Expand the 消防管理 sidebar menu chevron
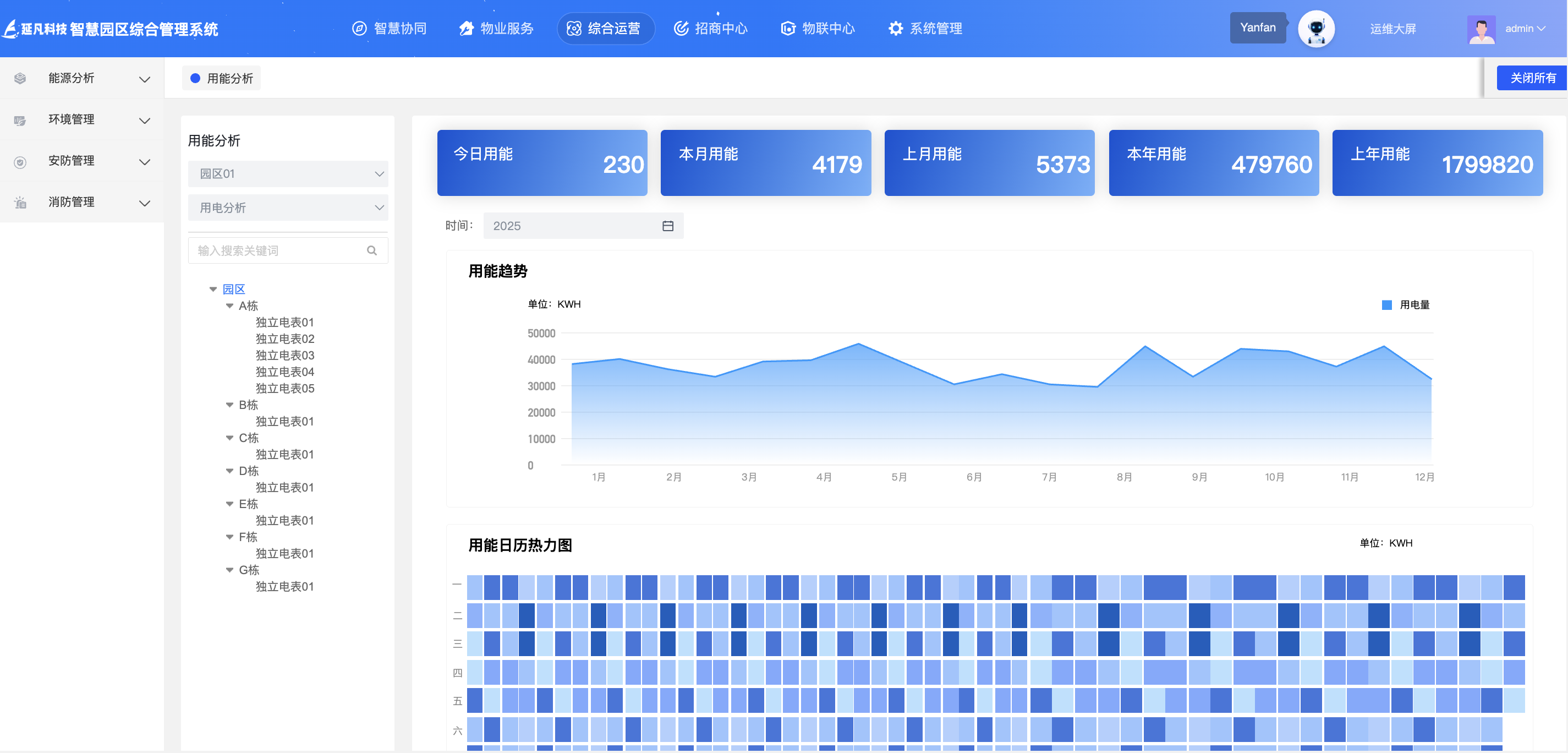1568x753 pixels. click(145, 203)
